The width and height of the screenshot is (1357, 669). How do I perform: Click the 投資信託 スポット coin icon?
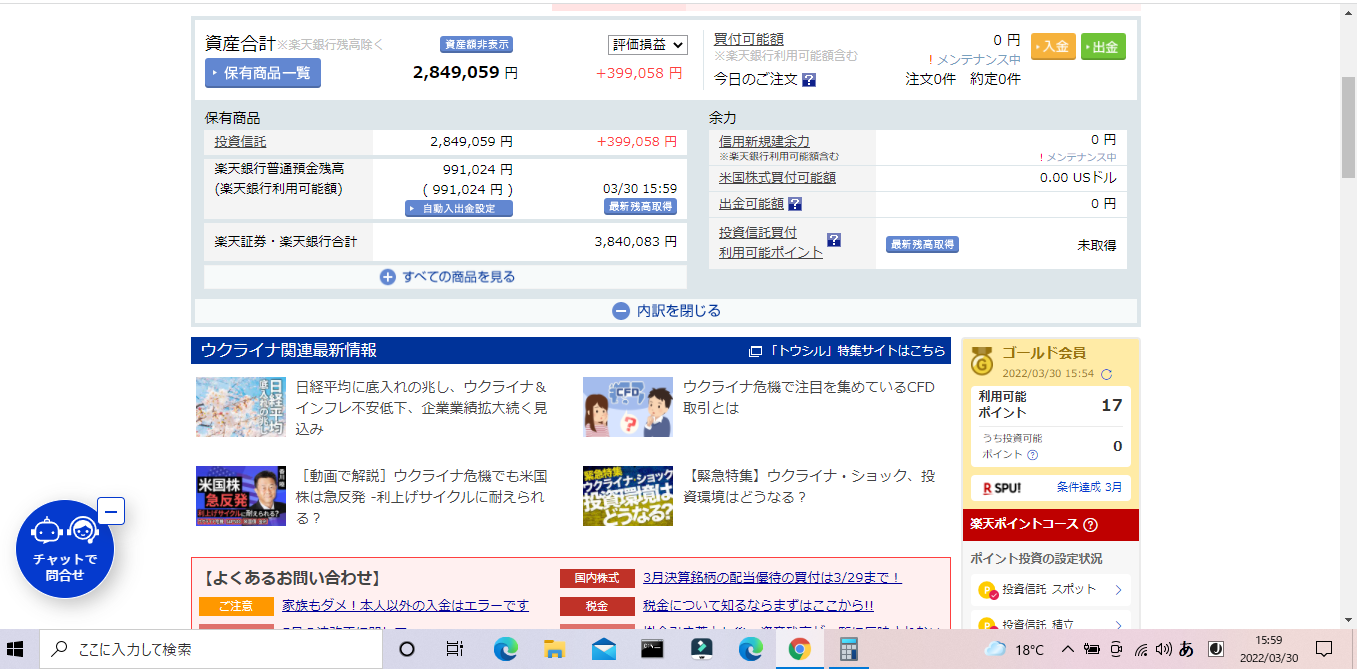coord(986,590)
